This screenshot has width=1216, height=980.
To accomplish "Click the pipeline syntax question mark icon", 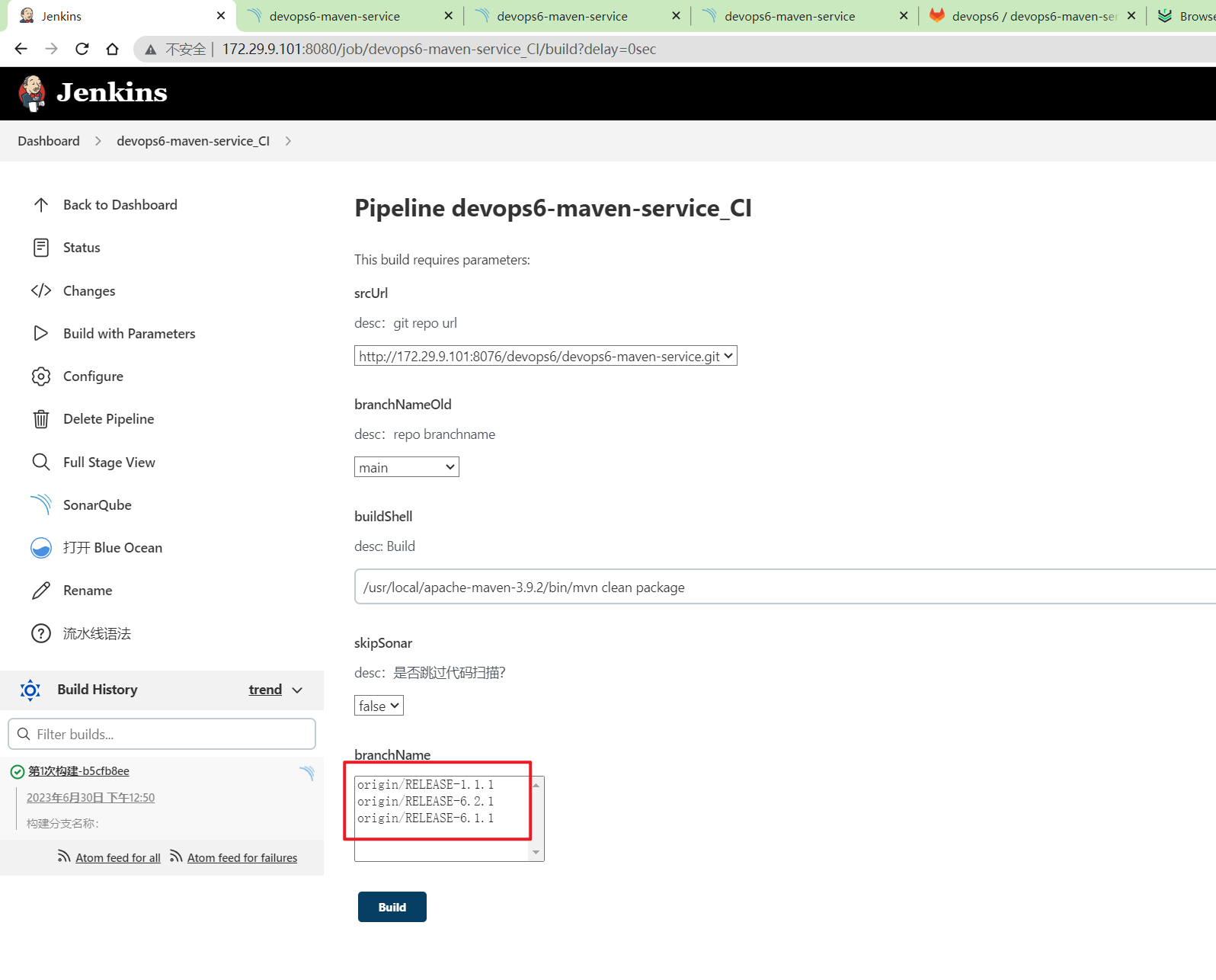I will click(x=41, y=633).
